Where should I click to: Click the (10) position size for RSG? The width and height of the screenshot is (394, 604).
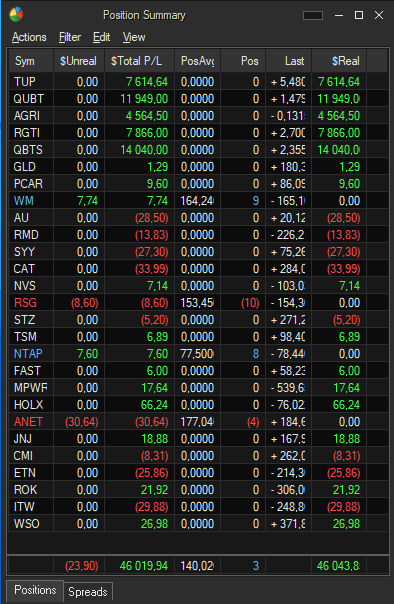pos(250,303)
